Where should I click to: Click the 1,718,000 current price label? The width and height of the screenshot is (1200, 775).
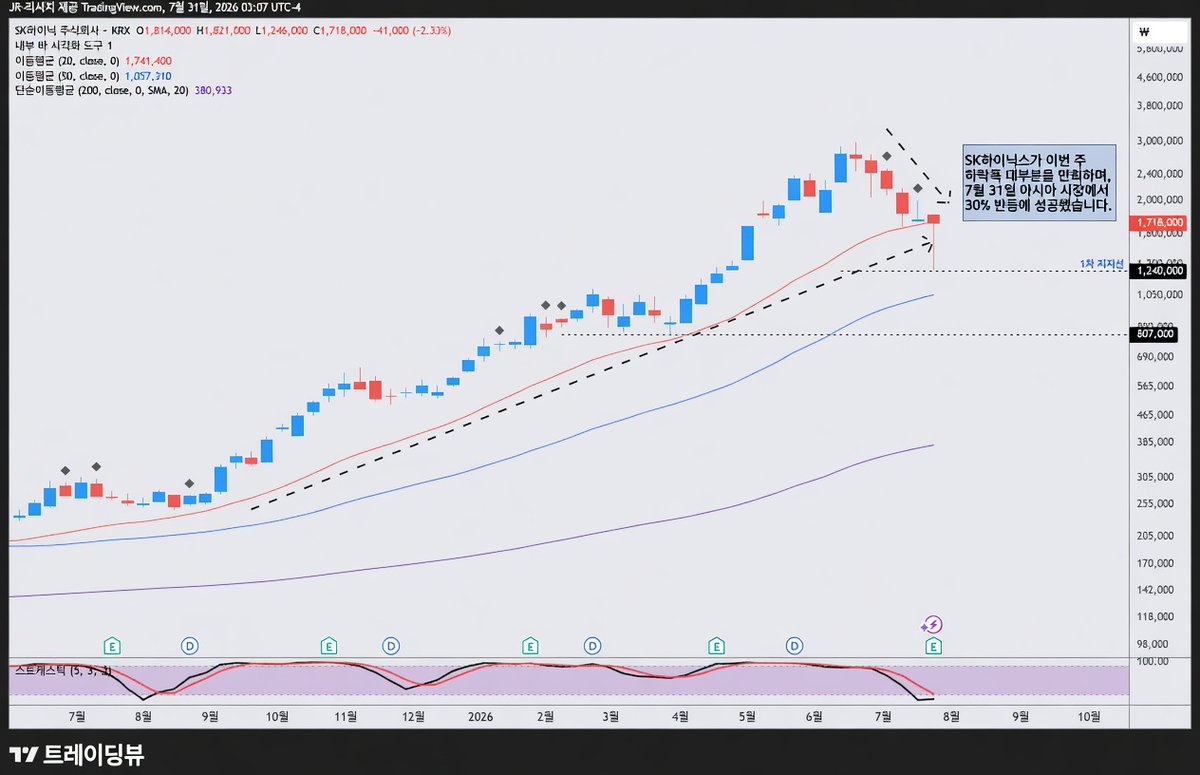coord(1160,223)
